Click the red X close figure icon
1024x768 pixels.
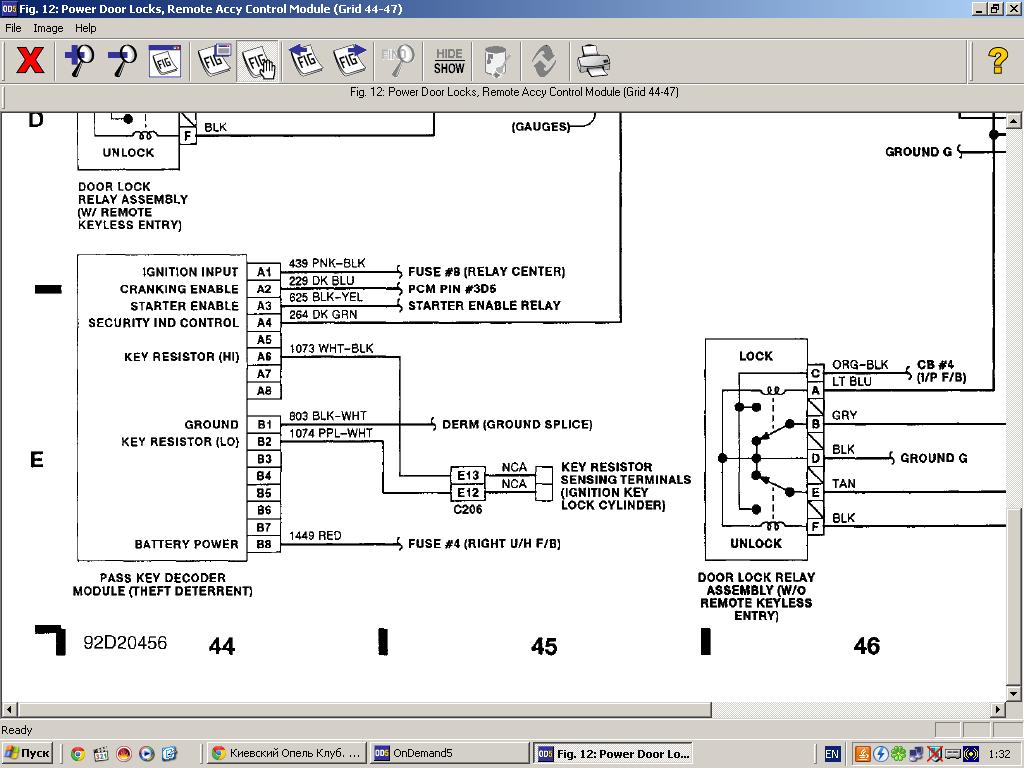[30, 61]
